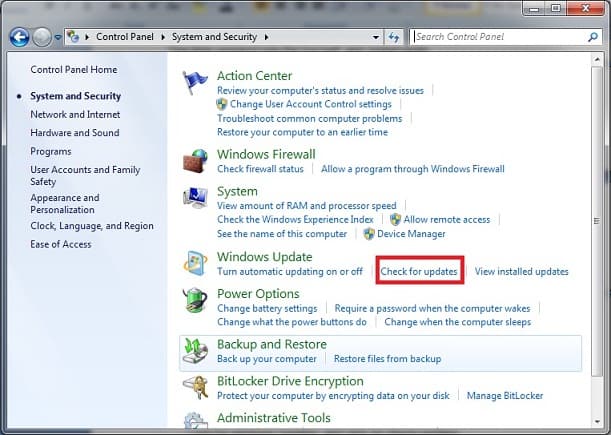This screenshot has height=435, width=611.
Task: Click the Forward navigation button
Action: click(x=42, y=37)
